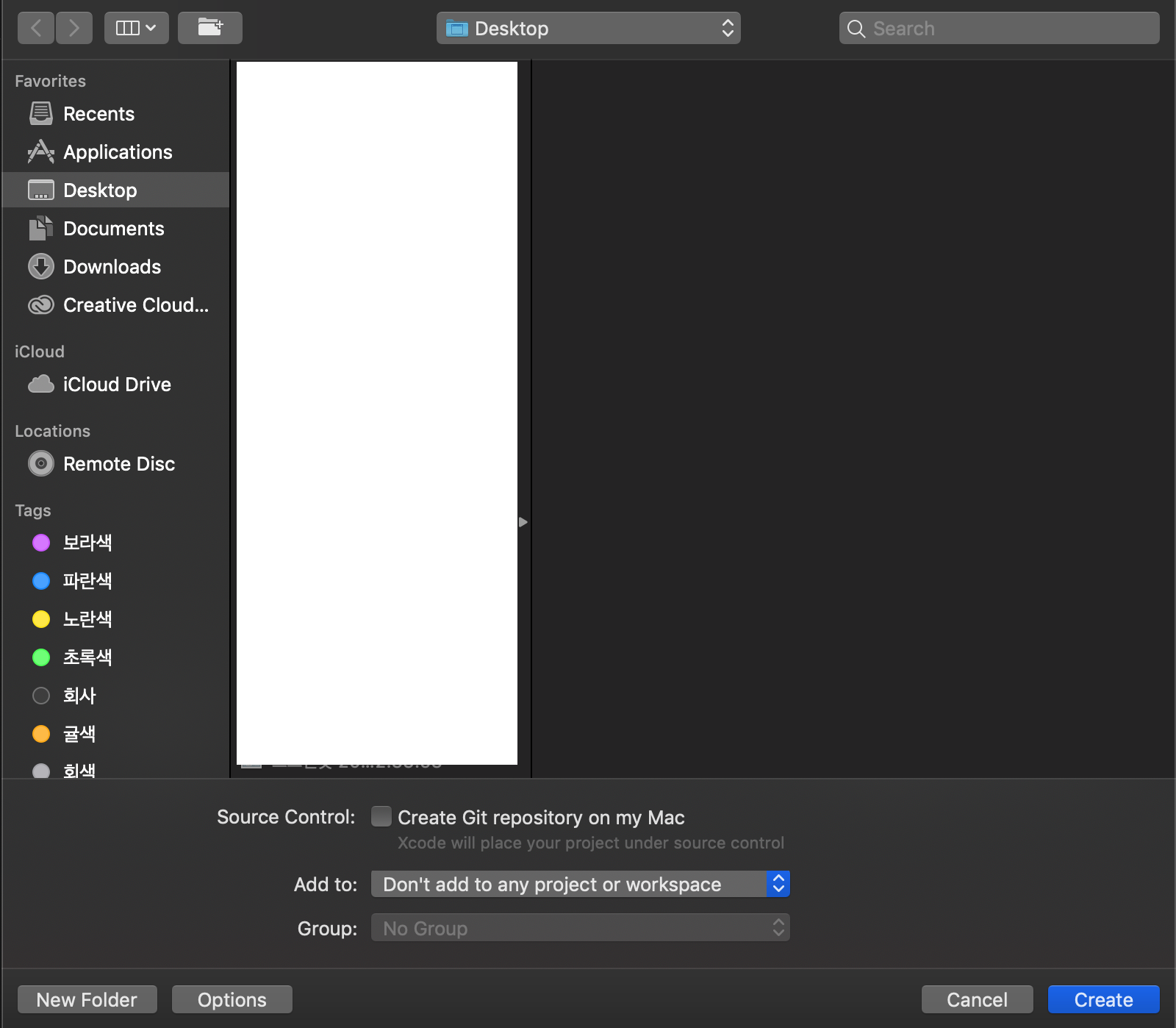Click the Create button
Screen dimensions: 1176x1028
click(1104, 999)
